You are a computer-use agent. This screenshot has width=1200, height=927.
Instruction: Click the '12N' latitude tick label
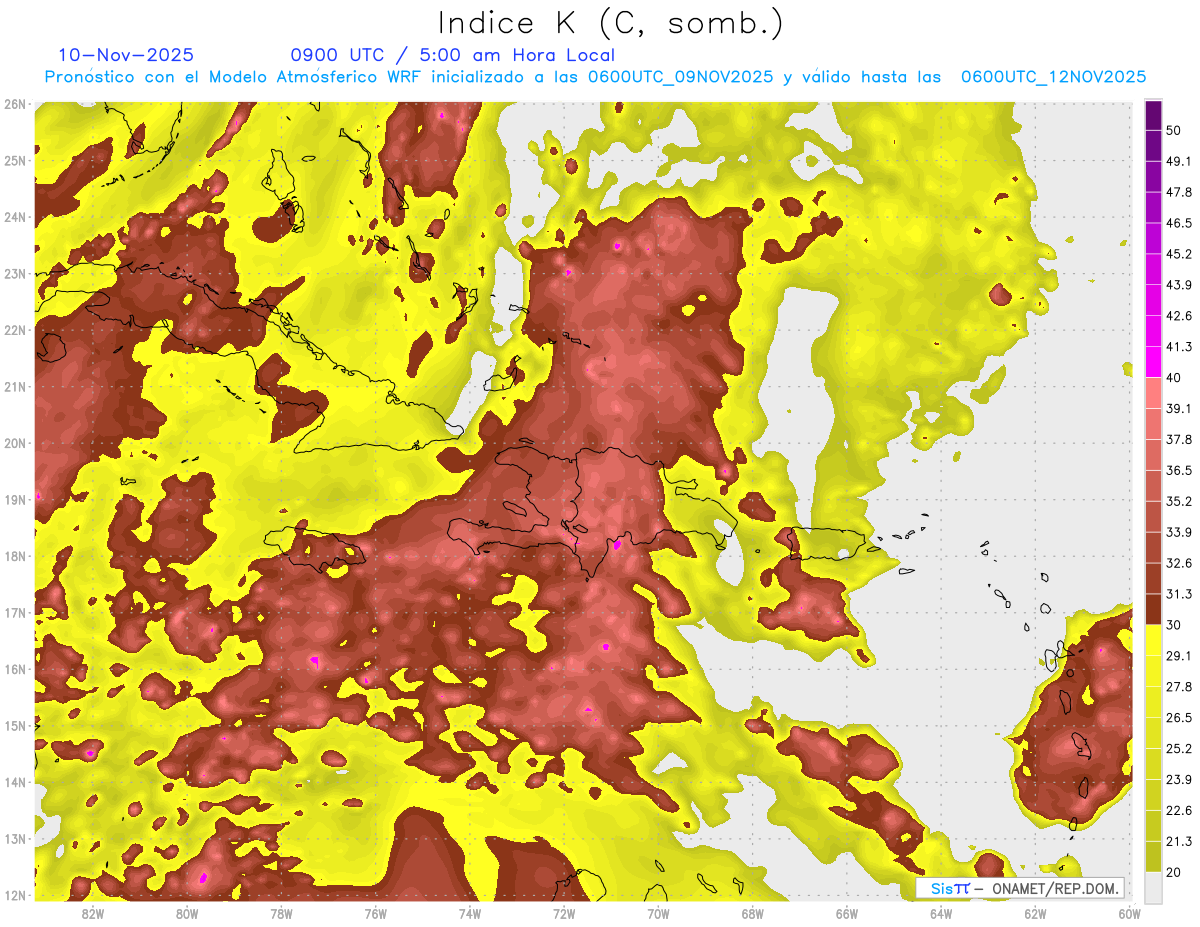[15, 895]
